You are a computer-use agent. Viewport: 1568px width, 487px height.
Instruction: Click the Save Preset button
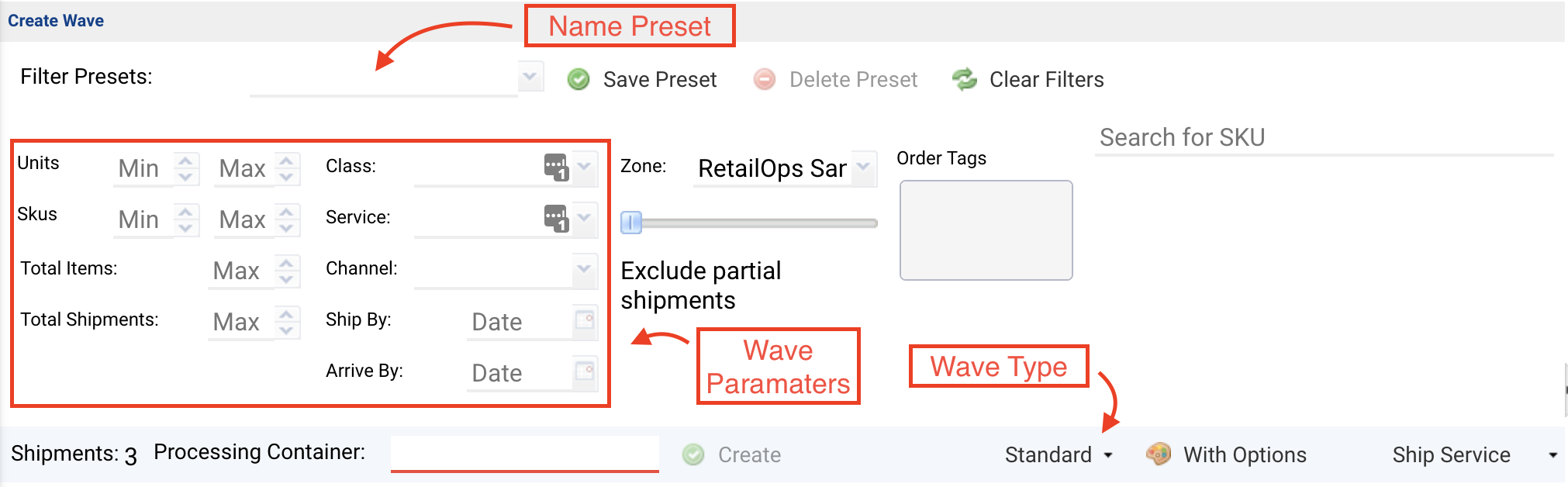(x=641, y=79)
